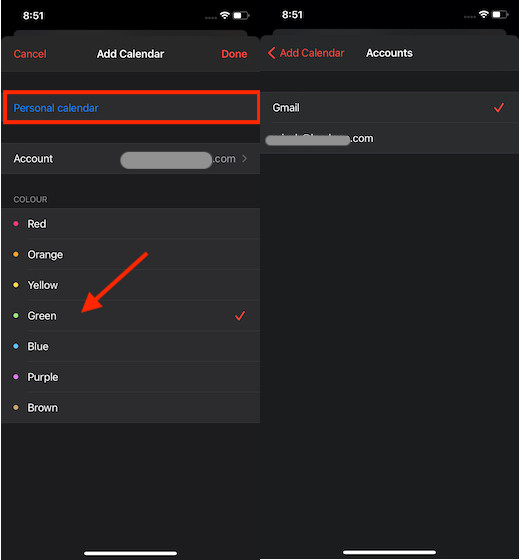Pick the Yellow colour option
Image resolution: width=520 pixels, height=560 pixels.
click(131, 285)
